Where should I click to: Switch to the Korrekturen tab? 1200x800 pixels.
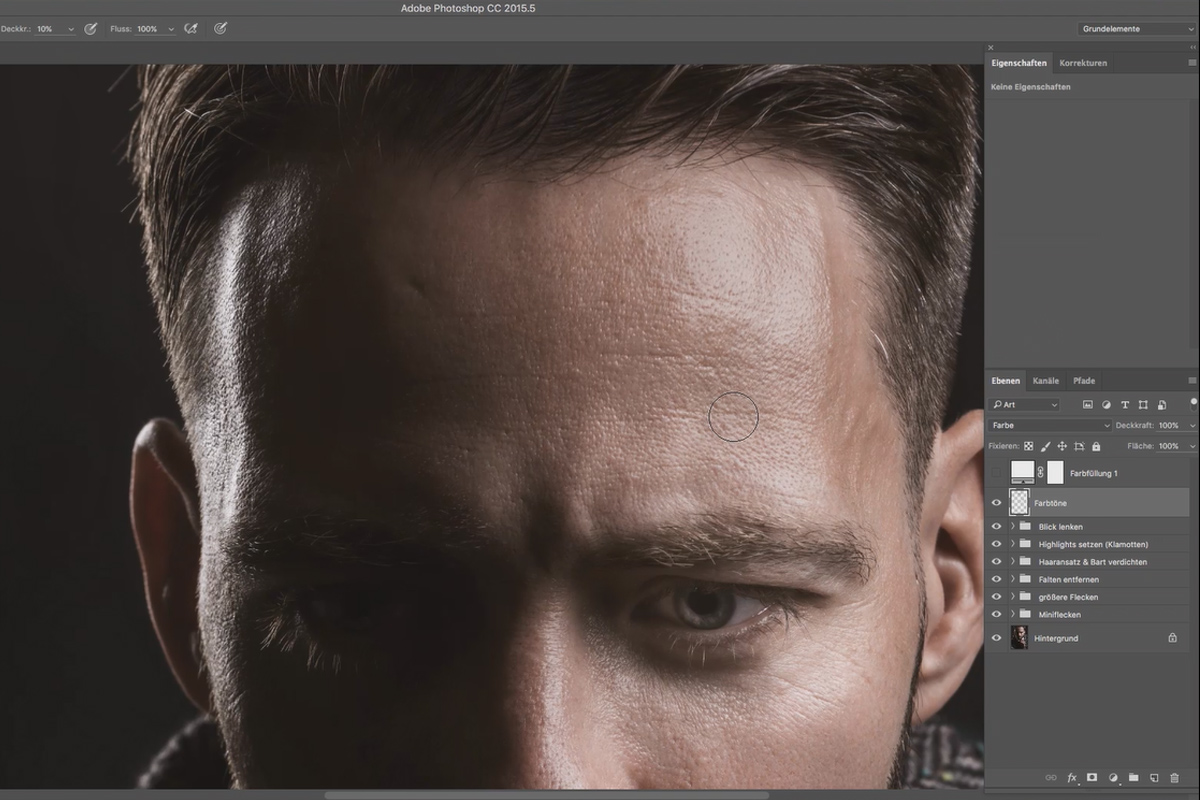point(1083,63)
